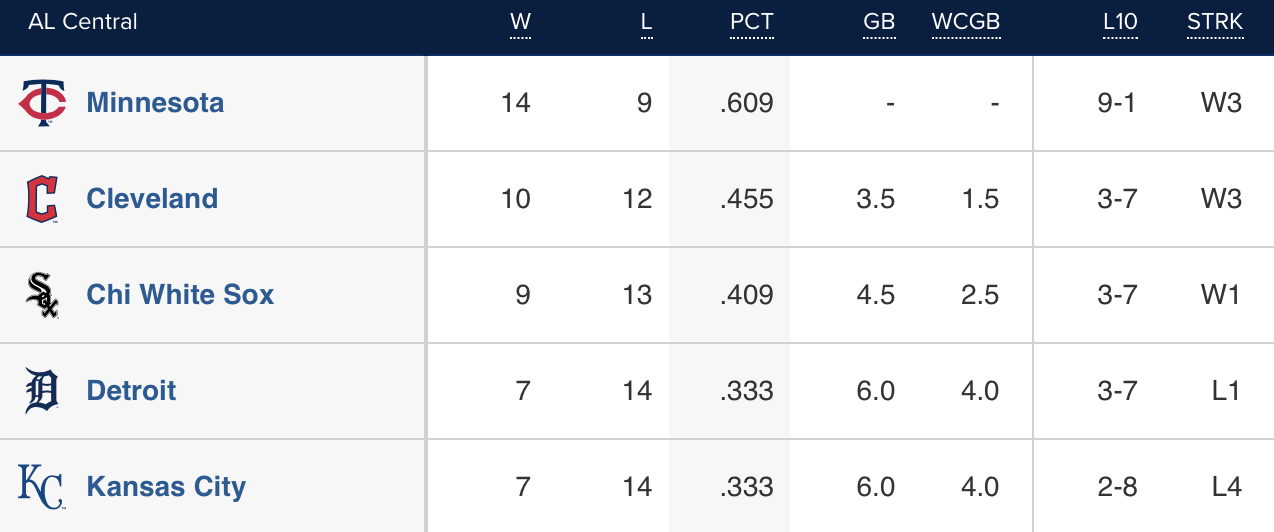Click the L column header

click(x=646, y=22)
